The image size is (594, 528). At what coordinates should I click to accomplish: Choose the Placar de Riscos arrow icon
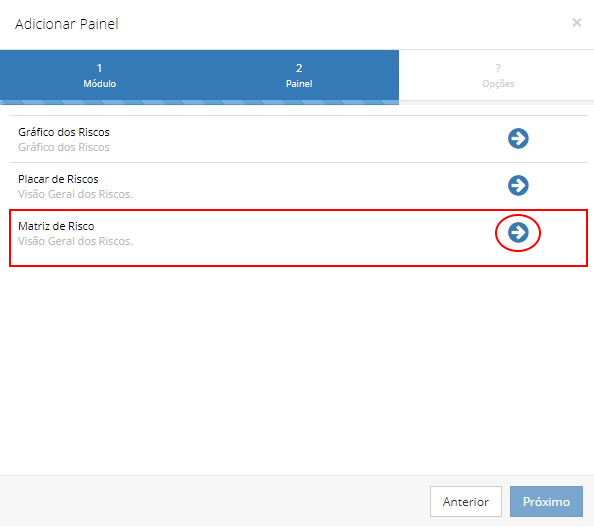point(518,185)
